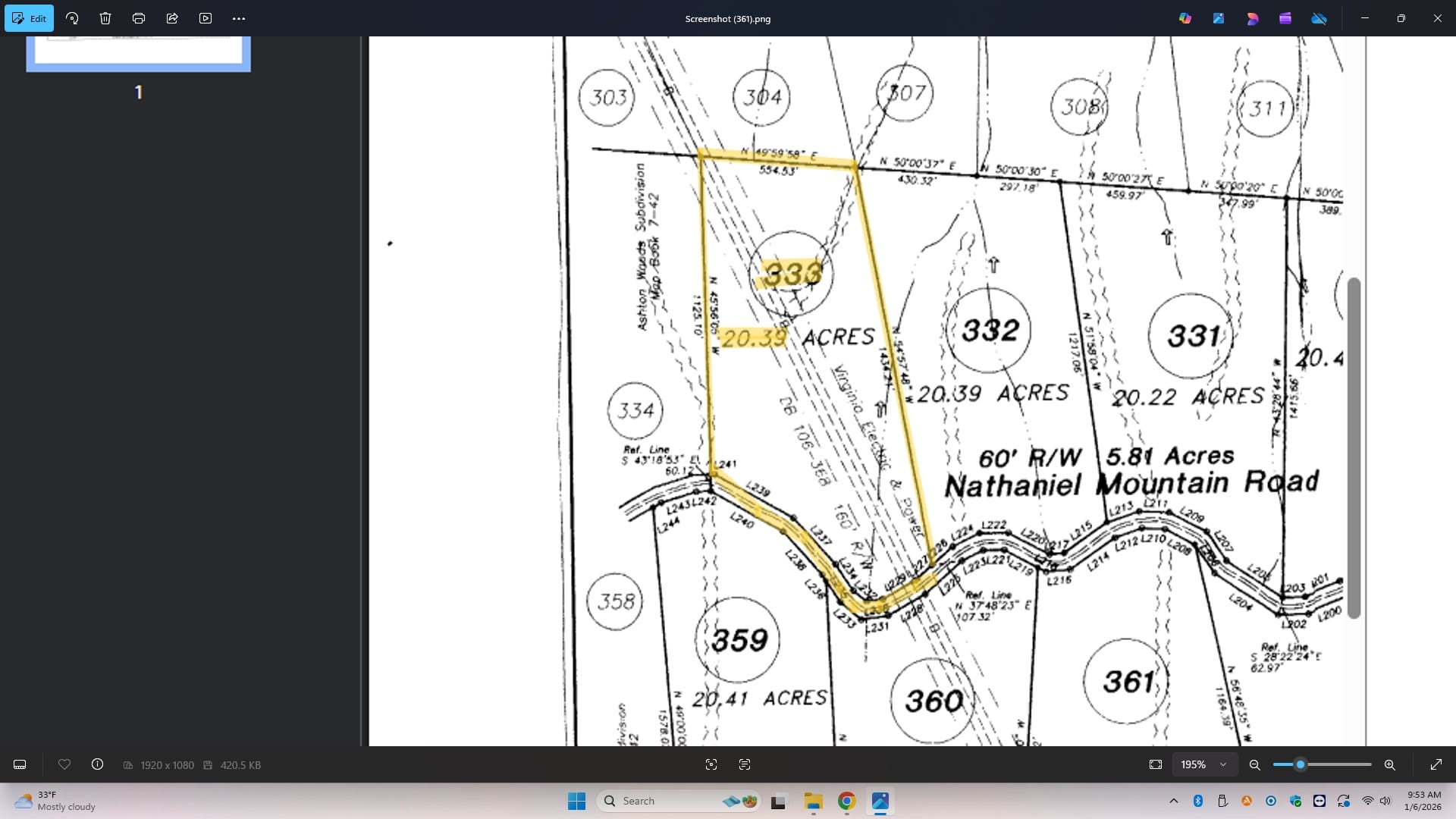
Task: Select the page 1 thumbnail
Action: click(138, 53)
